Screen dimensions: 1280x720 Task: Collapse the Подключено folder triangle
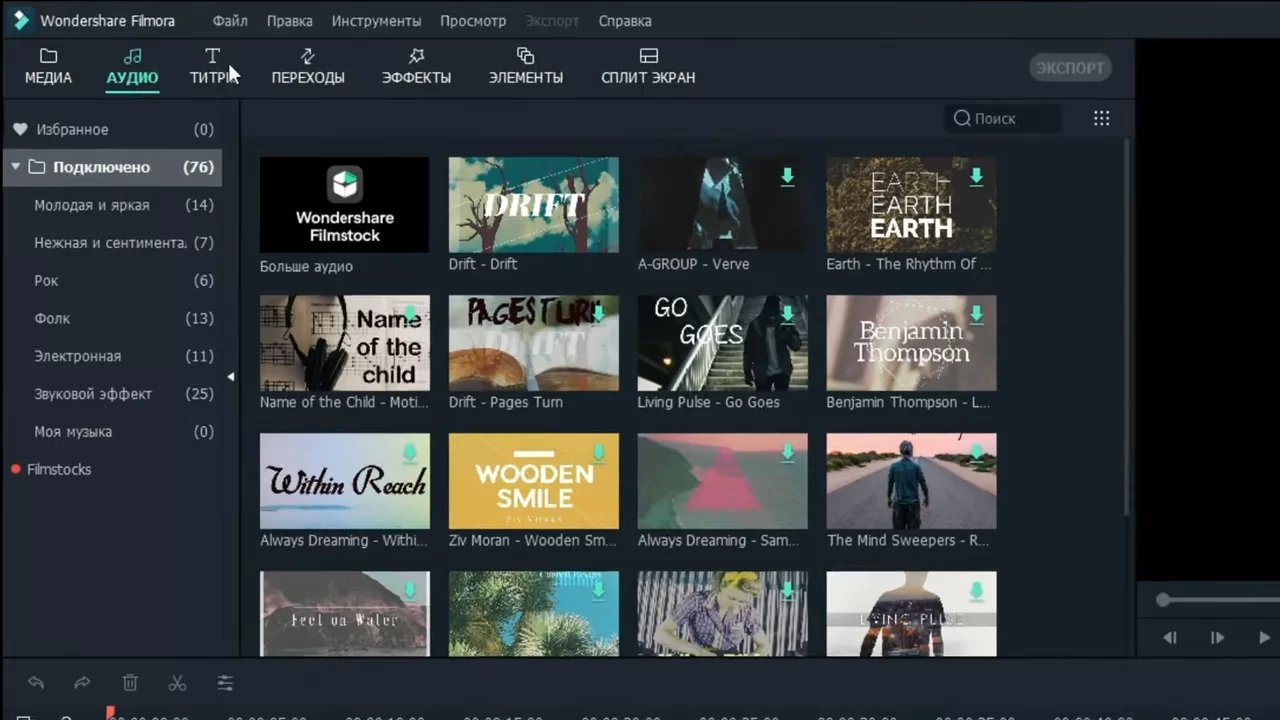point(16,167)
